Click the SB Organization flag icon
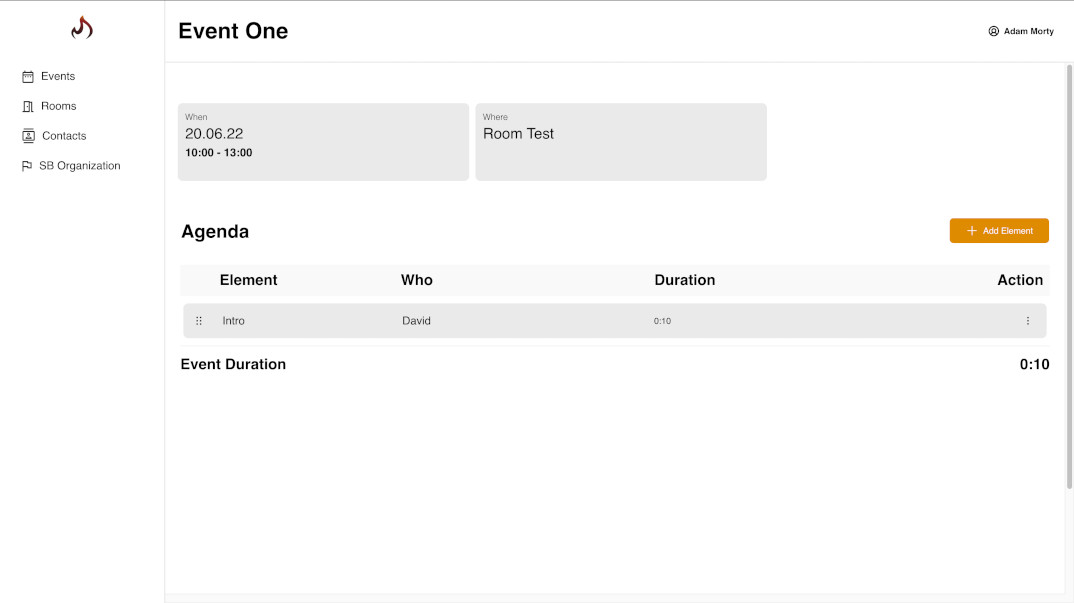Screen dimensions: 1074x603 [26, 165]
